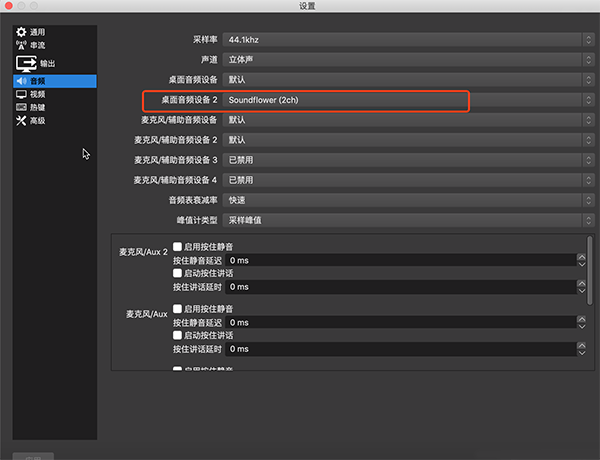Open the 高级 settings label

[38, 121]
